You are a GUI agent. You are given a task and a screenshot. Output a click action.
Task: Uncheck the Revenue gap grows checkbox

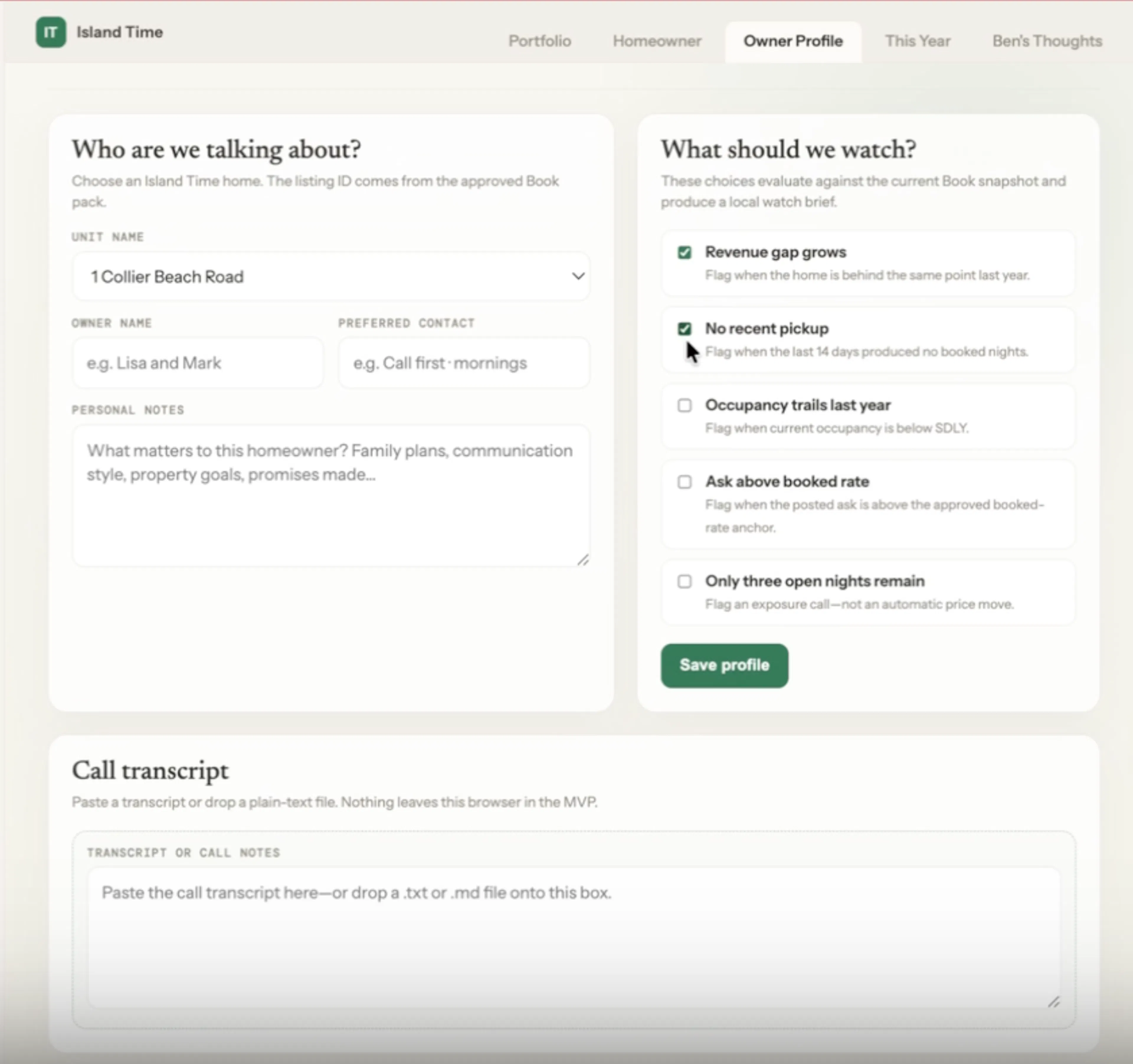point(685,253)
